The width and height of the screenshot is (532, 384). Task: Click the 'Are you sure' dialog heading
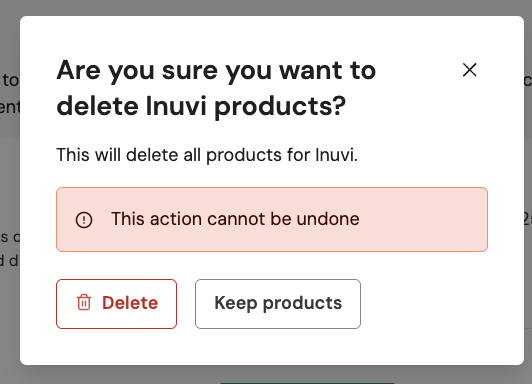216,88
